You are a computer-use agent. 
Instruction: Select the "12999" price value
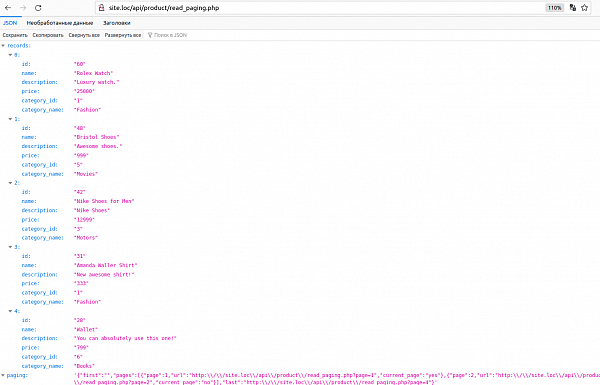[x=84, y=220]
